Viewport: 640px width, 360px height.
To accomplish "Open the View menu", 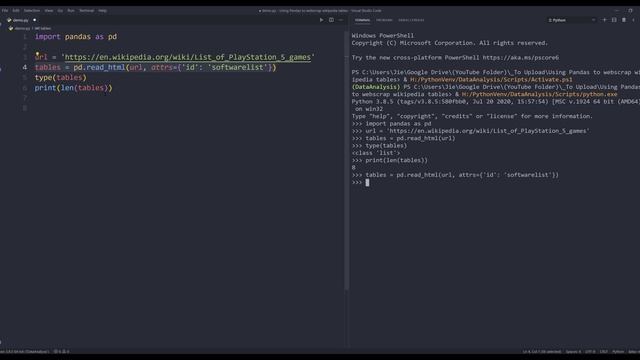I will point(49,11).
